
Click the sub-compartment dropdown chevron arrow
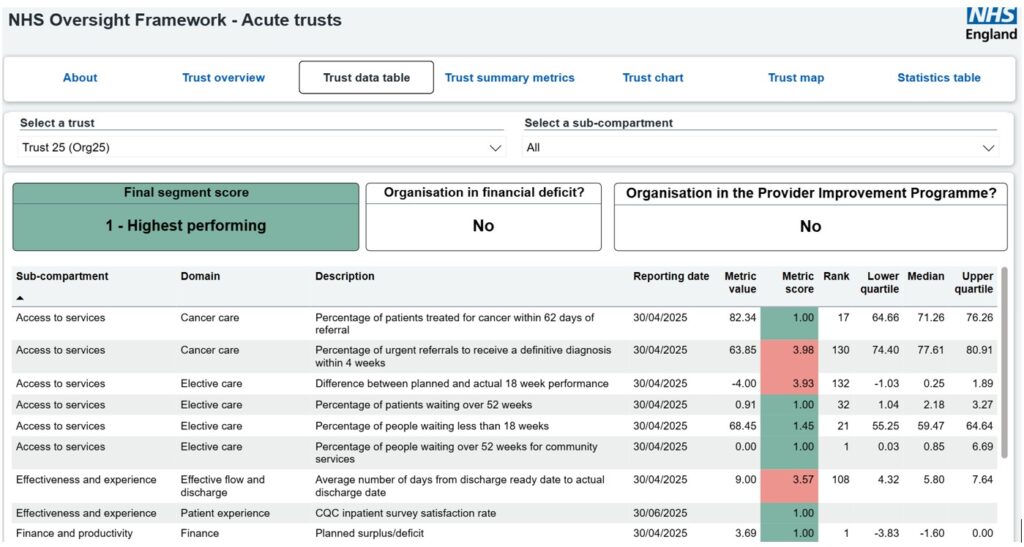989,148
